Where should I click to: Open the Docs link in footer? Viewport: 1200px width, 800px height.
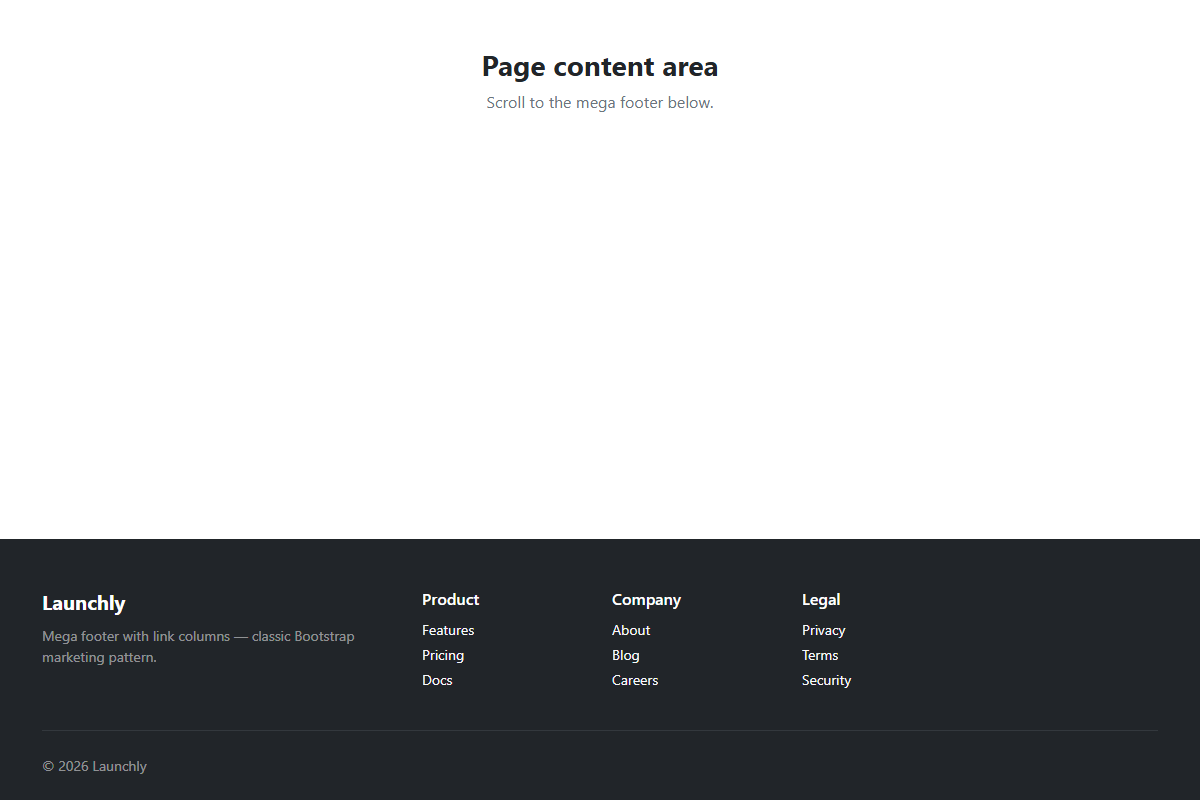coord(437,680)
